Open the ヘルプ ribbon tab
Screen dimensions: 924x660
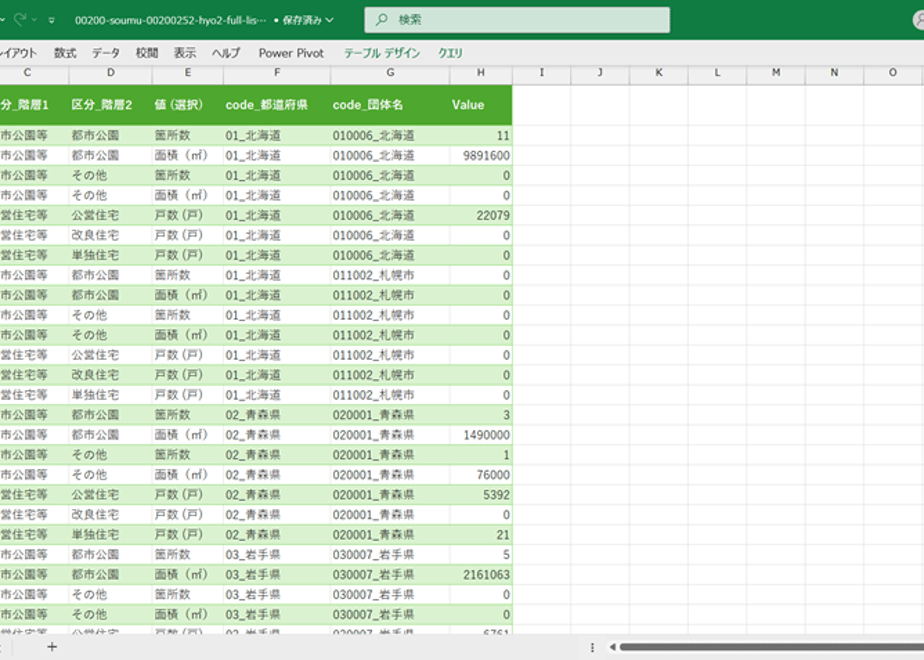tap(226, 53)
